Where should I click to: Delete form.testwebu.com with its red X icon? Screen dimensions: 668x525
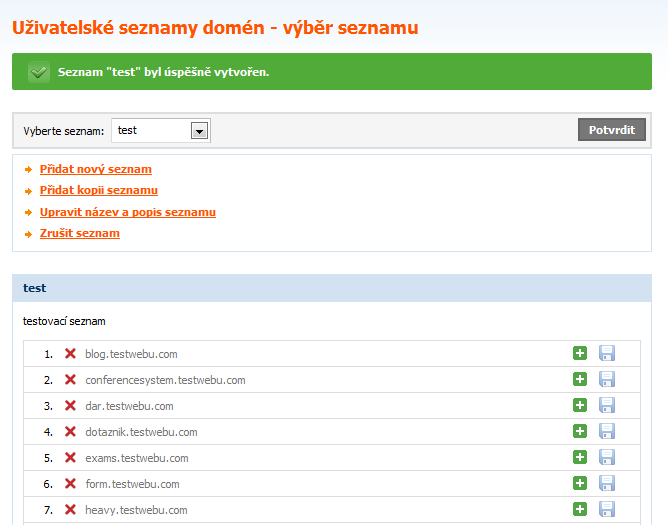[x=70, y=484]
